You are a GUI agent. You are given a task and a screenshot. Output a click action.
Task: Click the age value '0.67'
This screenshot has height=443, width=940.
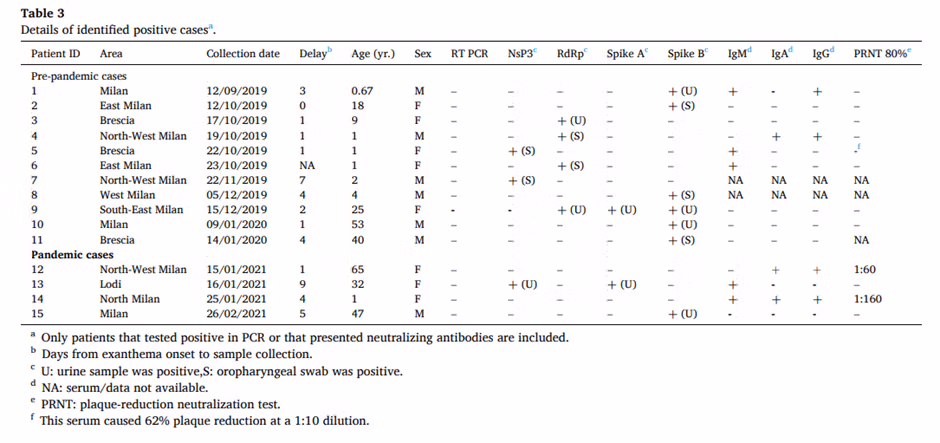point(362,91)
